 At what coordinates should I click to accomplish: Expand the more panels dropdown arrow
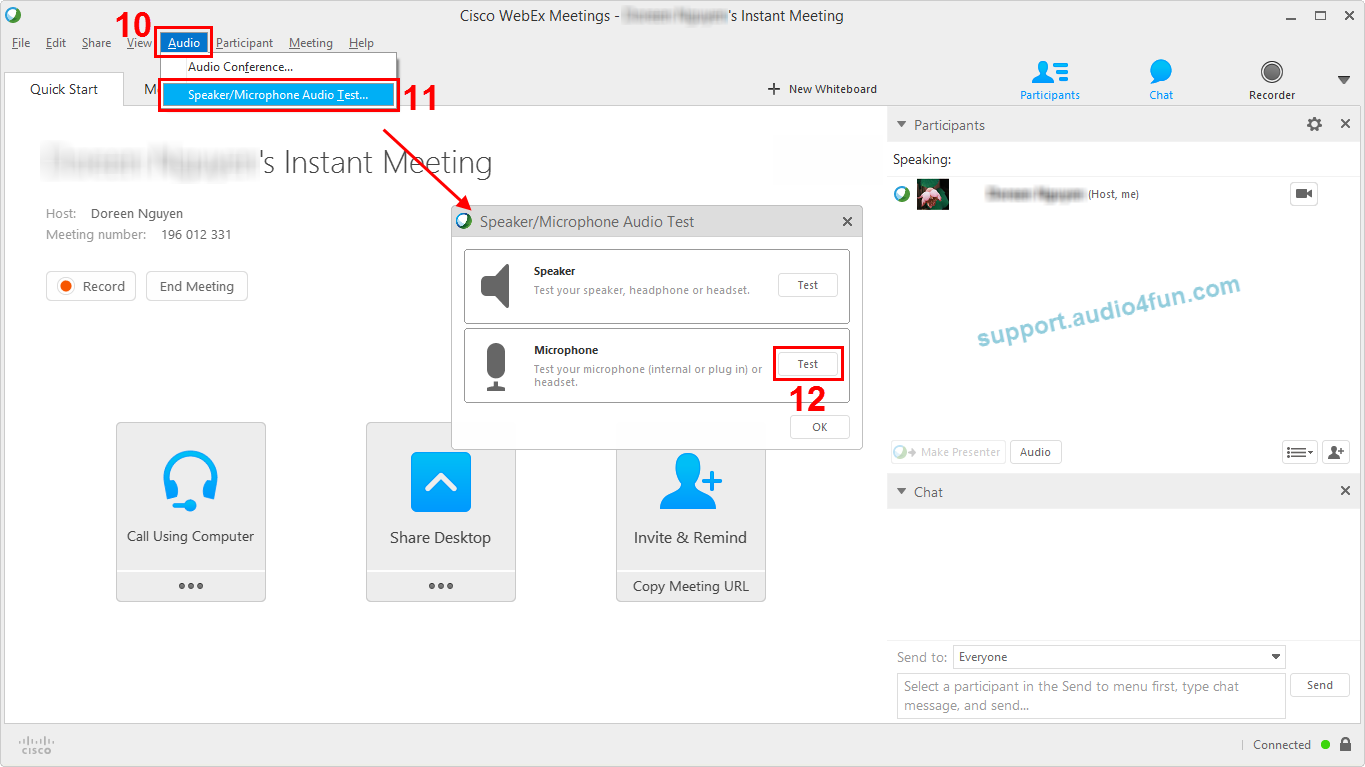[x=1343, y=80]
